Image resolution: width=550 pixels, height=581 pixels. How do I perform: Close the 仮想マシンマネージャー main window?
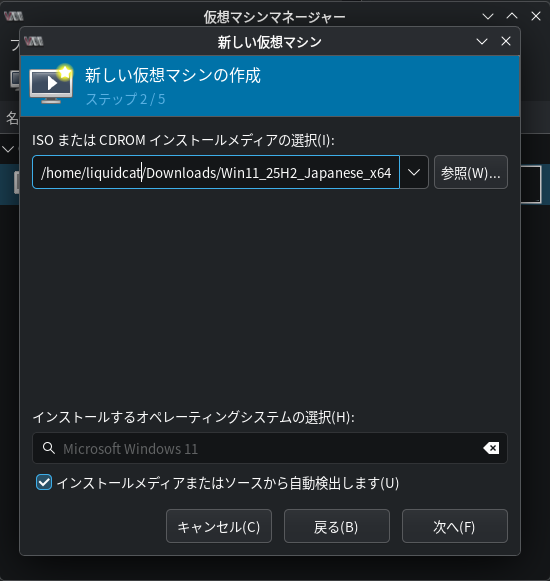[536, 16]
